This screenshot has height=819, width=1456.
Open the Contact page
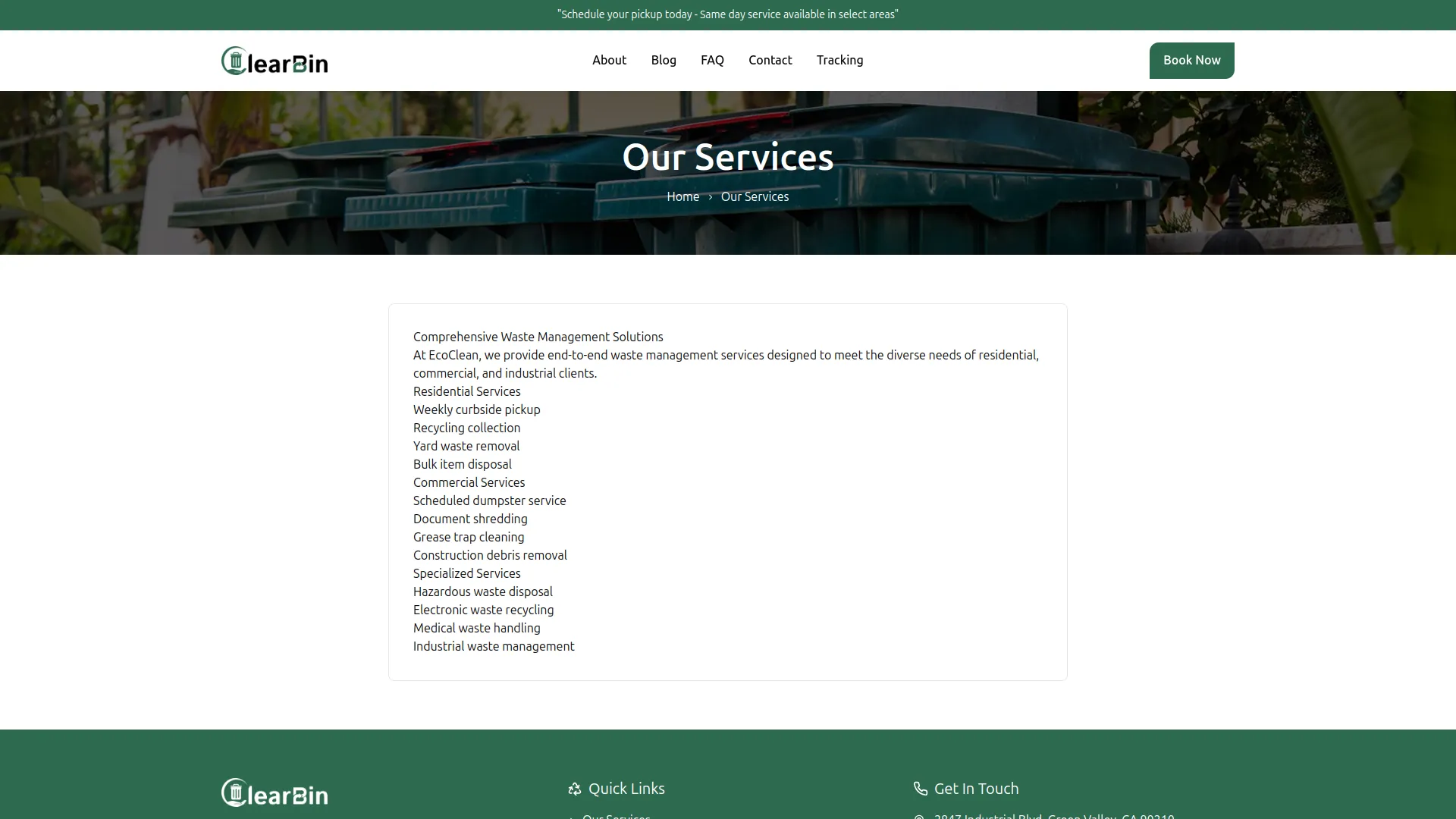pyautogui.click(x=770, y=60)
